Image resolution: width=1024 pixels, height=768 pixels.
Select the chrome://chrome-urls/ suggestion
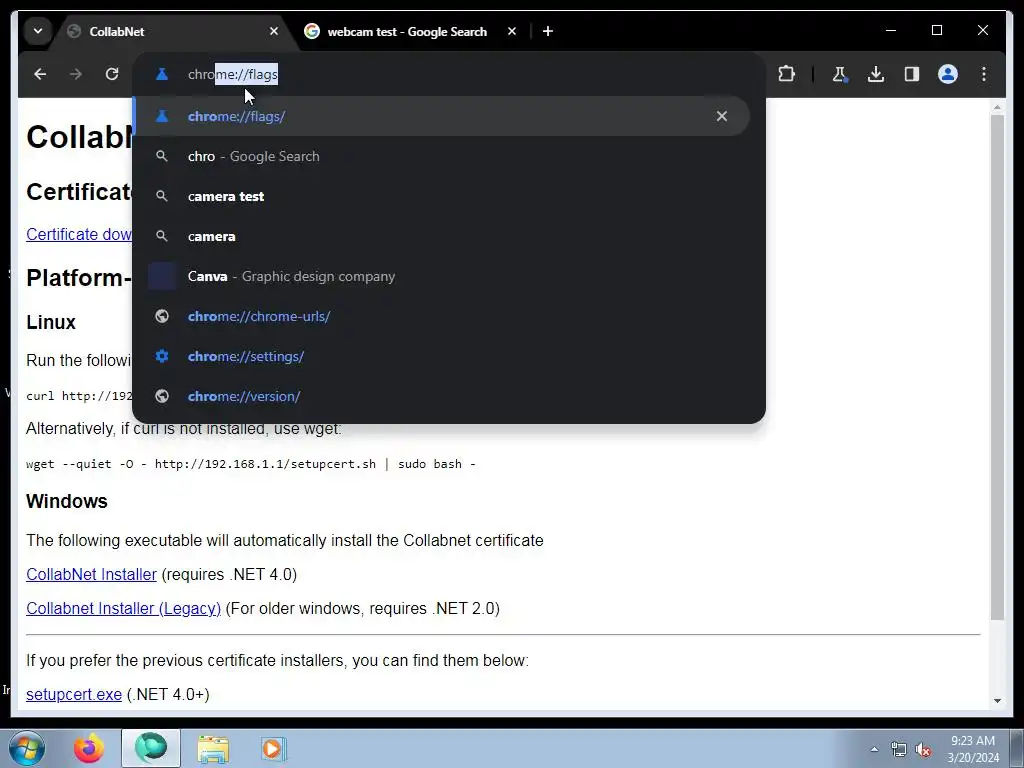(441, 317)
